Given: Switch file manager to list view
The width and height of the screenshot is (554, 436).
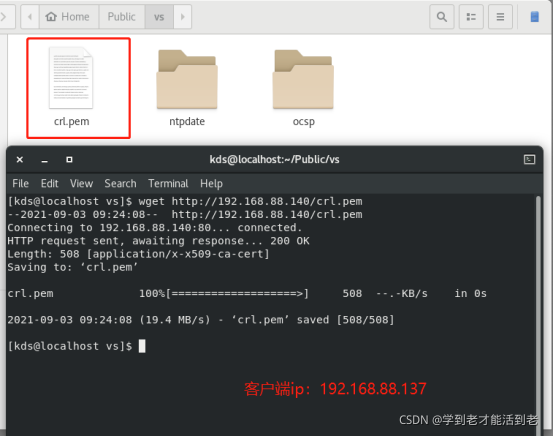Looking at the screenshot, I should click(471, 17).
